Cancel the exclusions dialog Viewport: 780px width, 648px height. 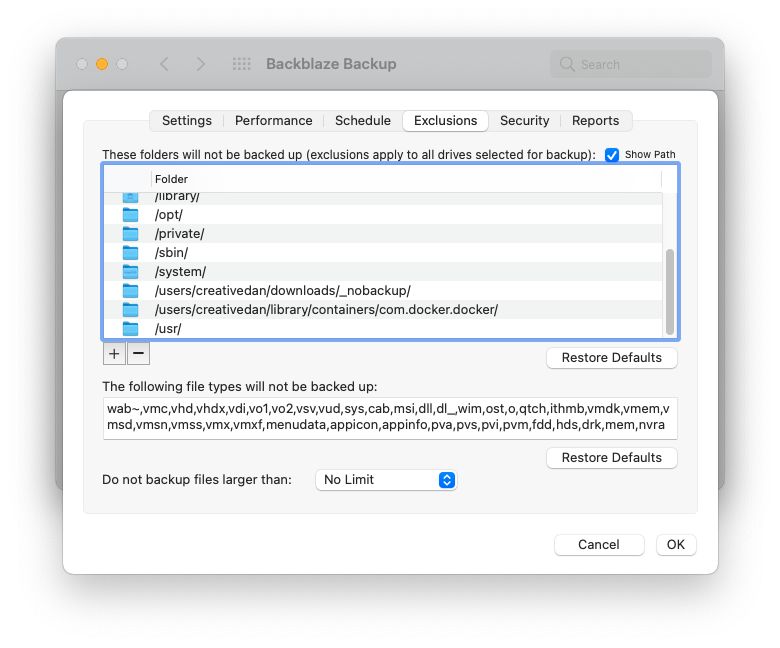[599, 545]
